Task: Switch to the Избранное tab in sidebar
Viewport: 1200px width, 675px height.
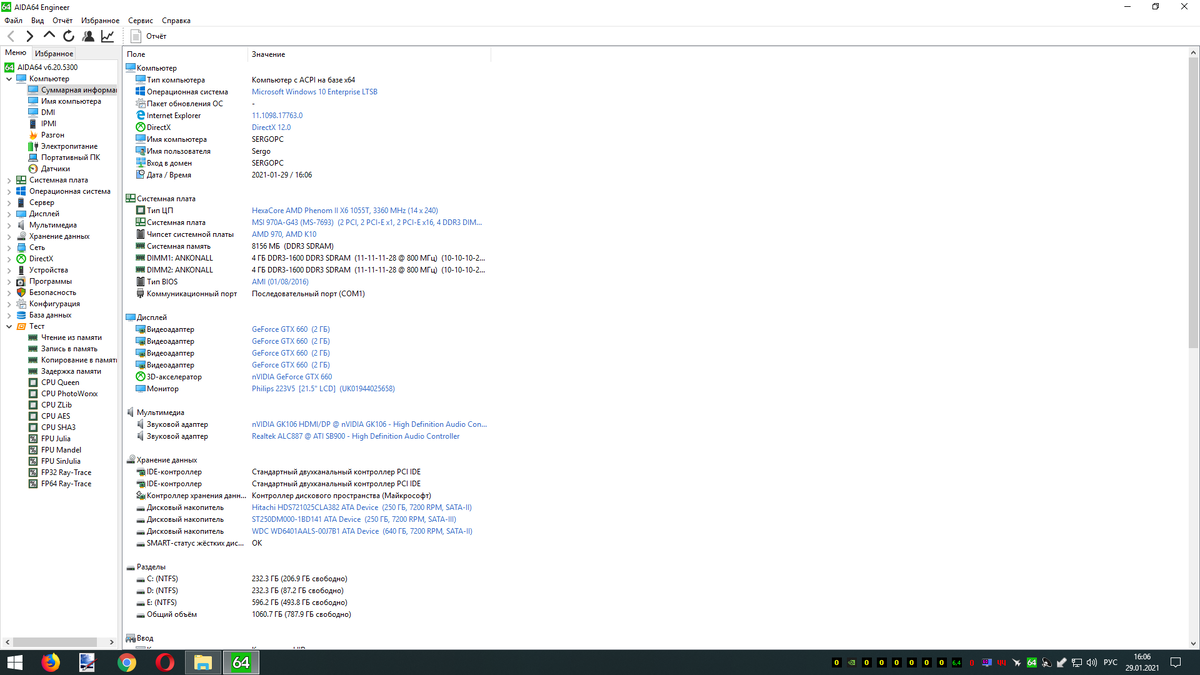Action: [53, 53]
